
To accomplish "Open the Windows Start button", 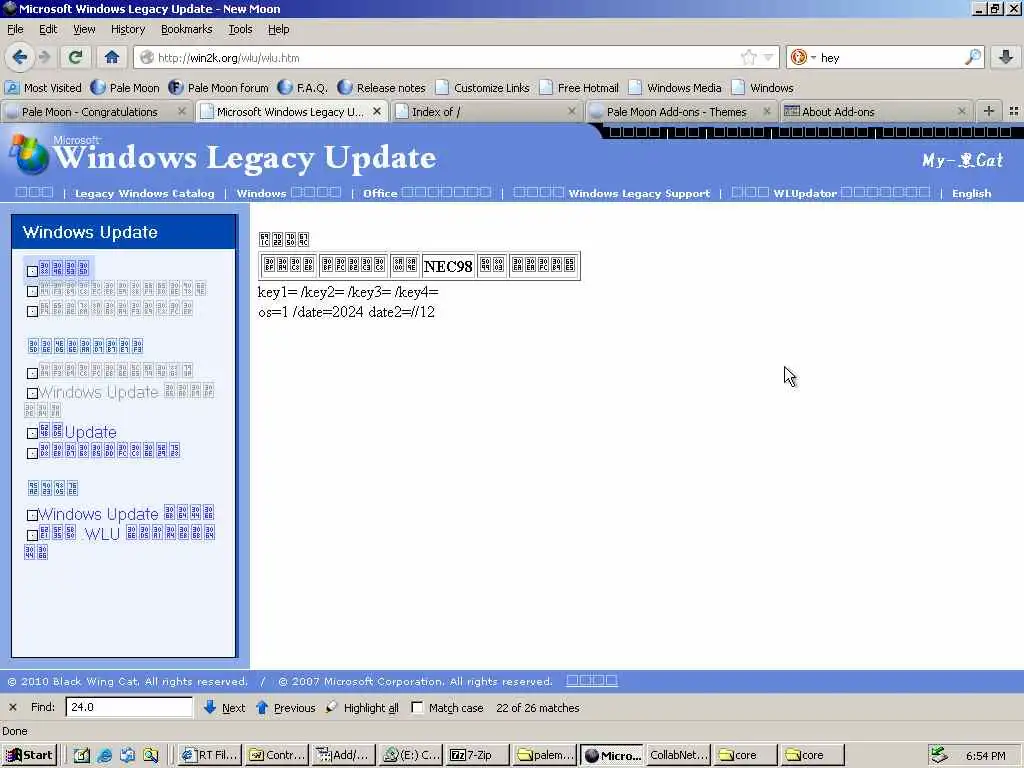I will [x=29, y=755].
